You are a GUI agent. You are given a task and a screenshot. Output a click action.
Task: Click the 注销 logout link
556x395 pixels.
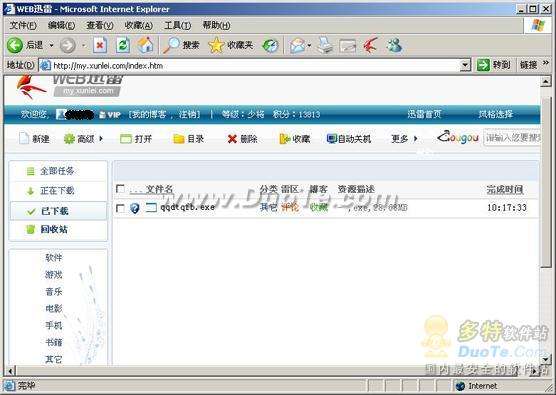click(187, 114)
